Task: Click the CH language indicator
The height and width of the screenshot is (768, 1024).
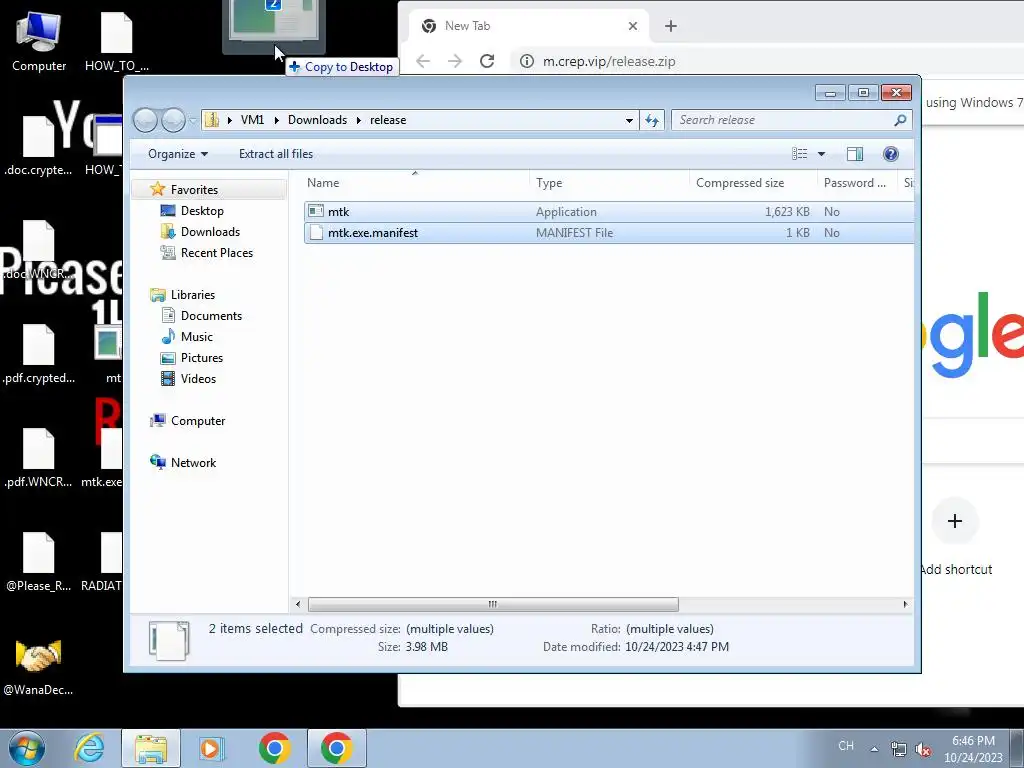Action: click(x=846, y=746)
